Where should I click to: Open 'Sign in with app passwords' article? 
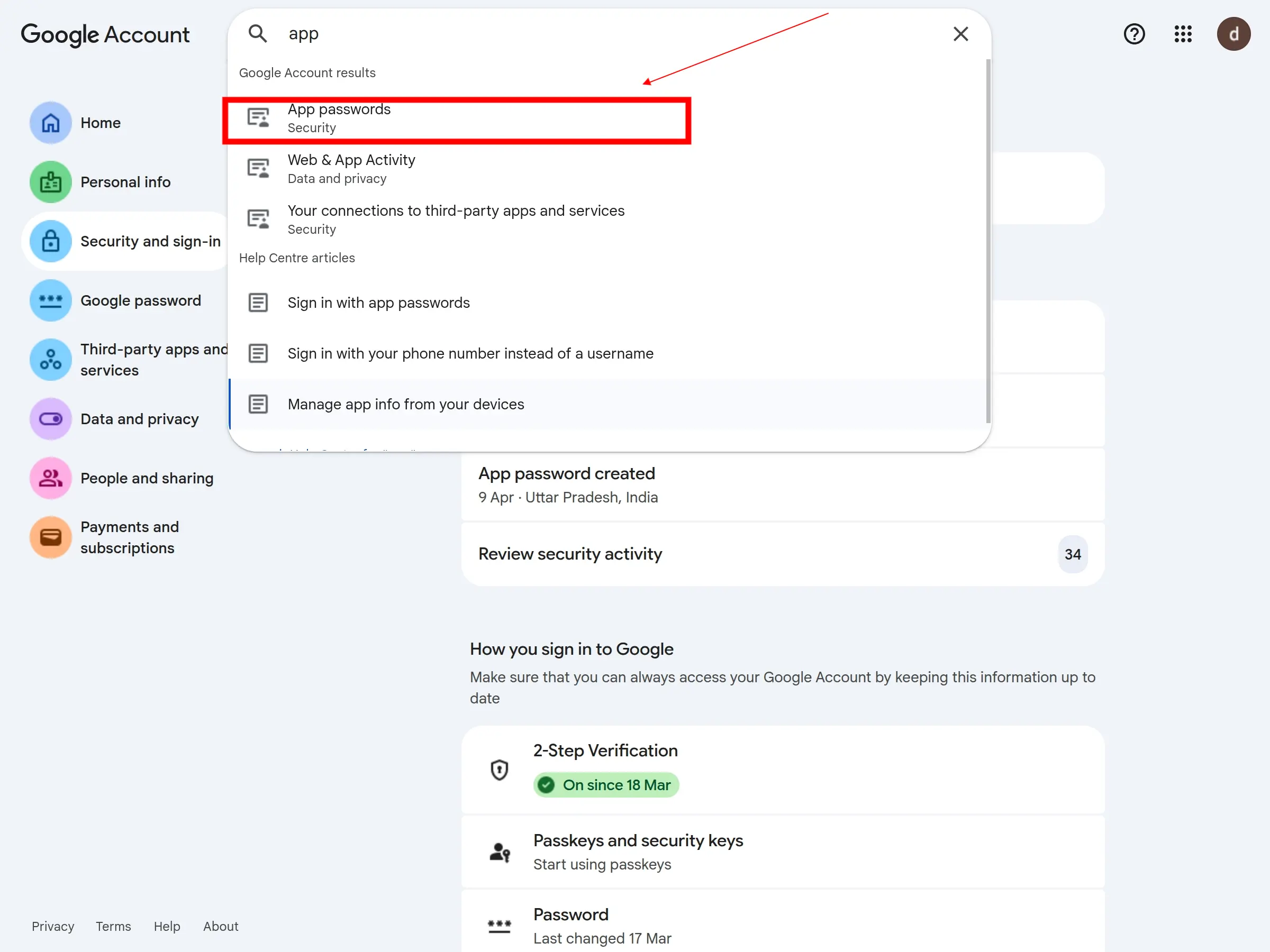click(609, 303)
